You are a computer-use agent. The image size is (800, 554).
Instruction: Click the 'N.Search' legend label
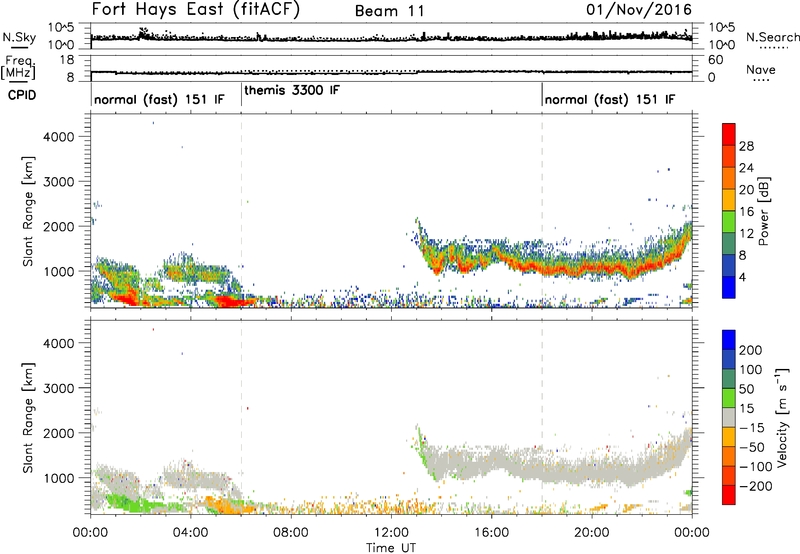[772, 37]
